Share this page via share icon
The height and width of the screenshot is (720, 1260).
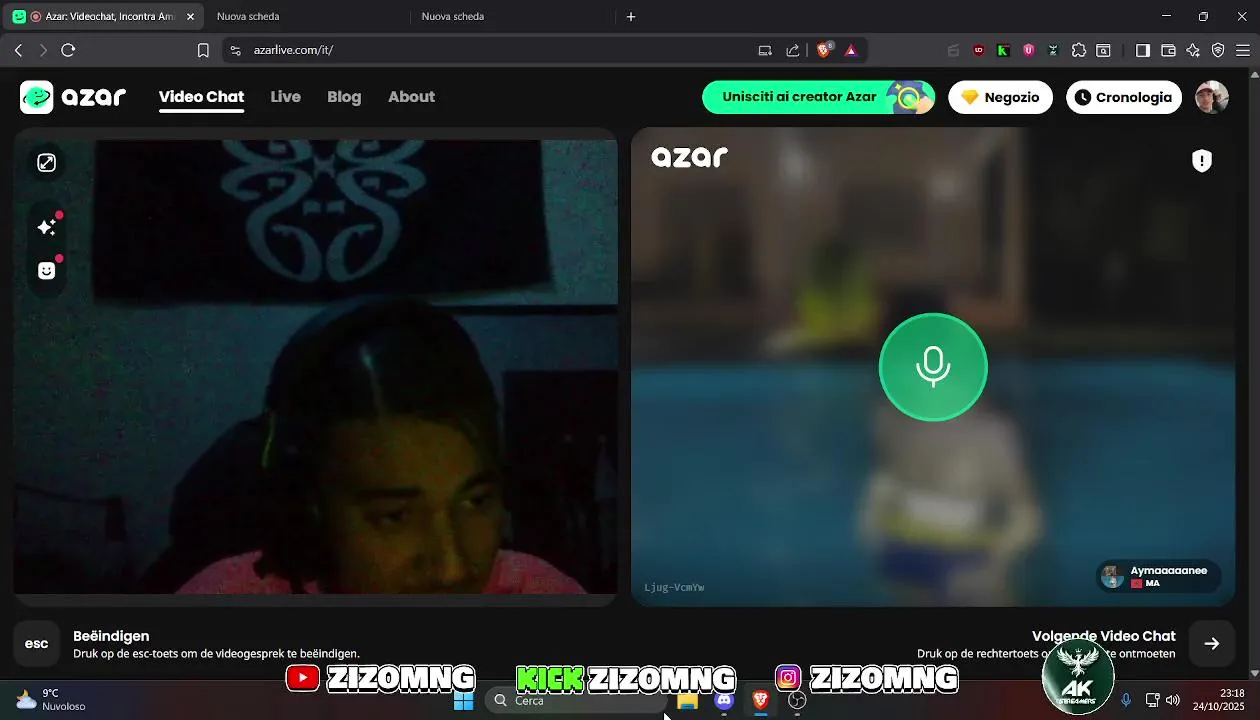[793, 50]
